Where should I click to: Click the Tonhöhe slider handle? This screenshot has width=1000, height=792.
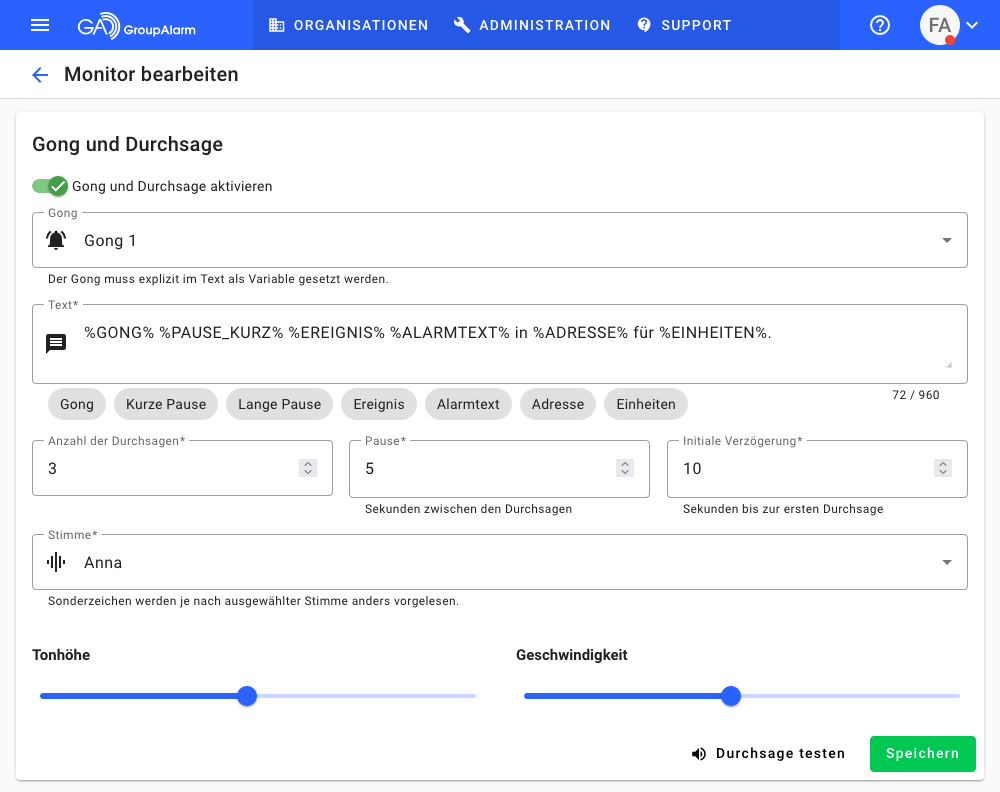coord(247,696)
